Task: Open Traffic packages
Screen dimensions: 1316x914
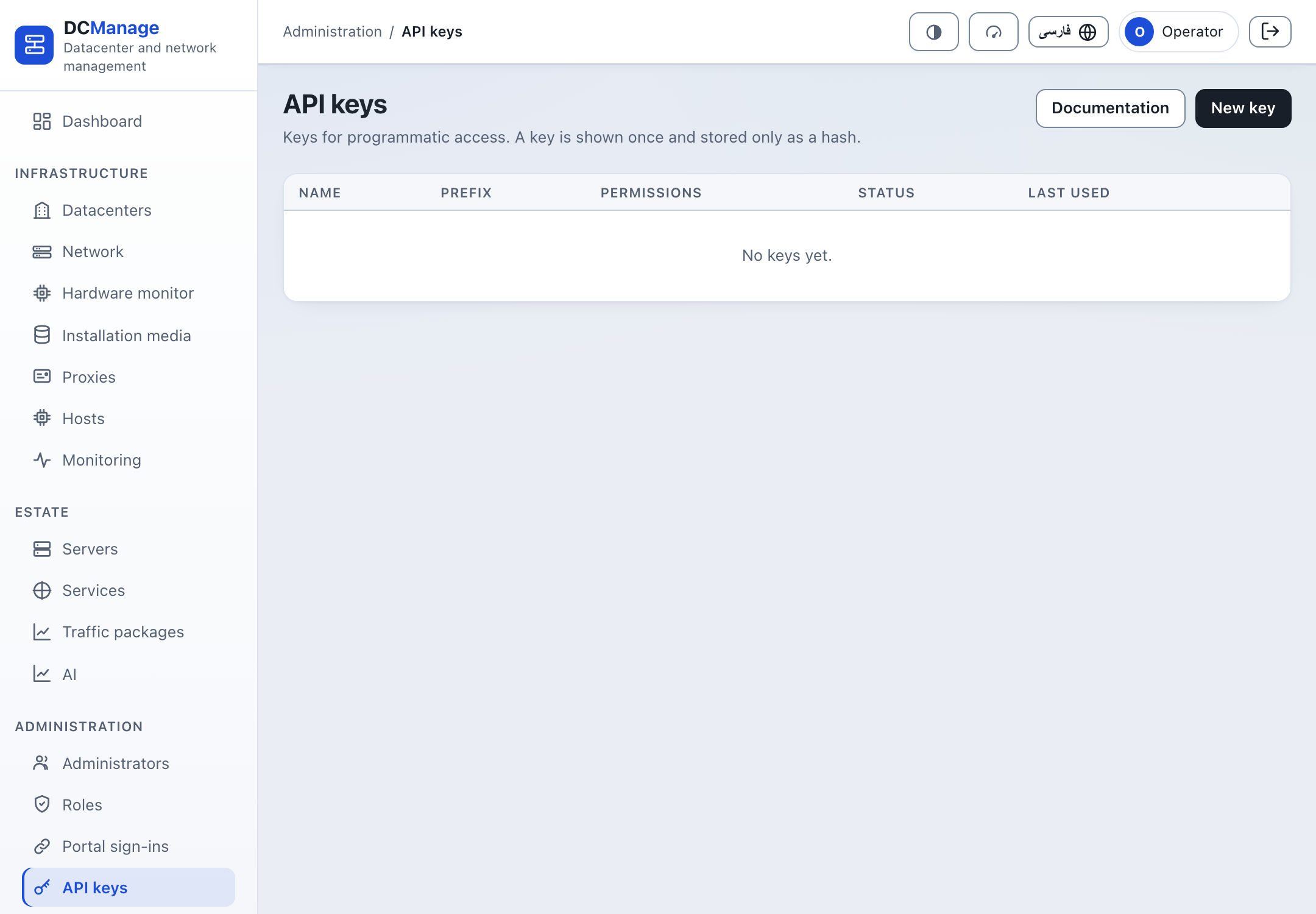Action: pos(129,632)
